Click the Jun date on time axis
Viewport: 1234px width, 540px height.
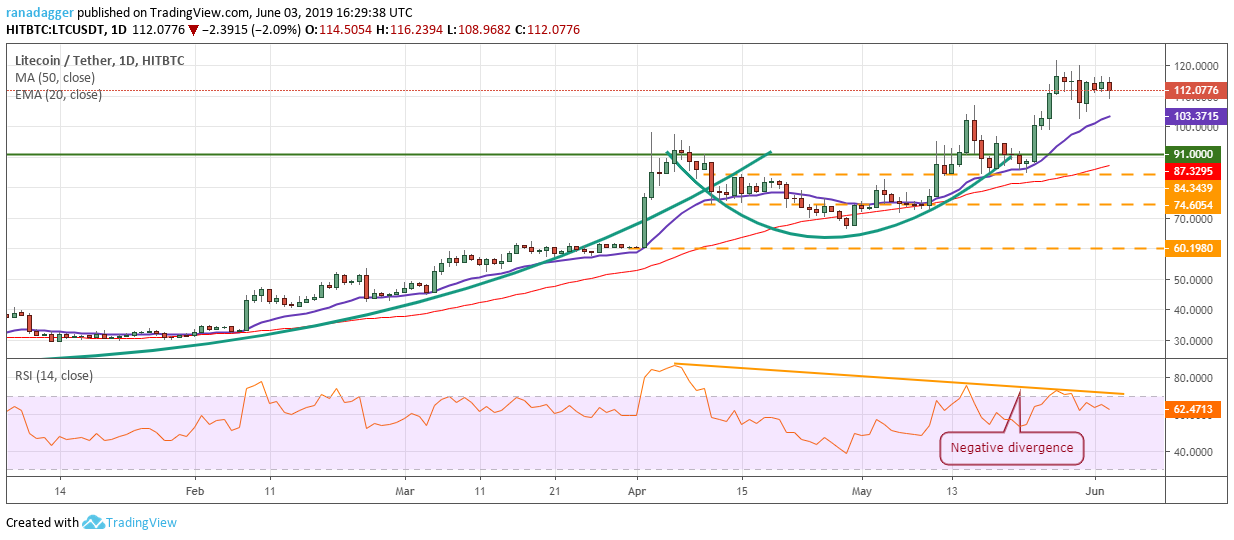pos(1095,493)
